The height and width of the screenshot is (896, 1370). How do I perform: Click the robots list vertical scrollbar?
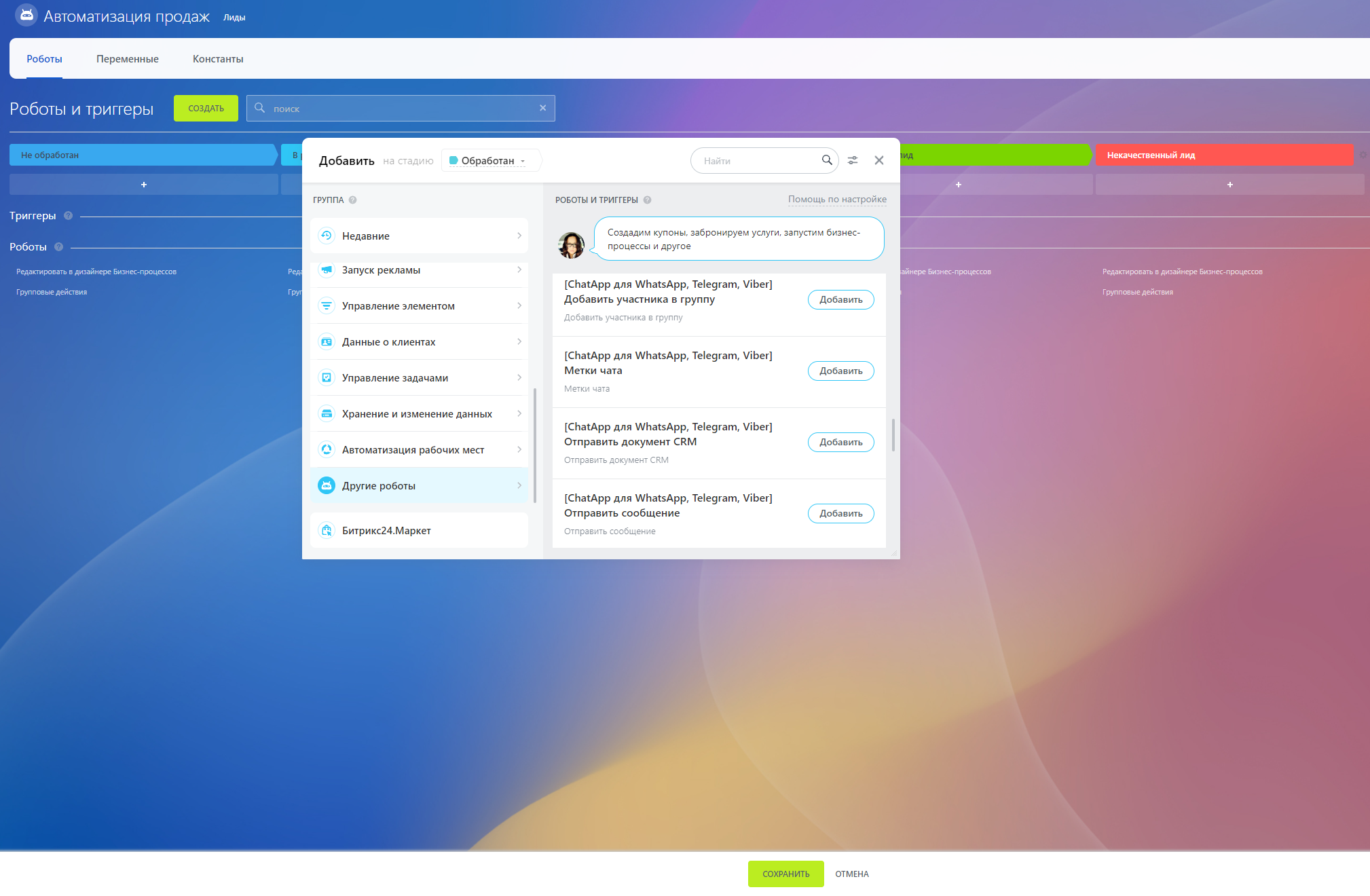[893, 434]
